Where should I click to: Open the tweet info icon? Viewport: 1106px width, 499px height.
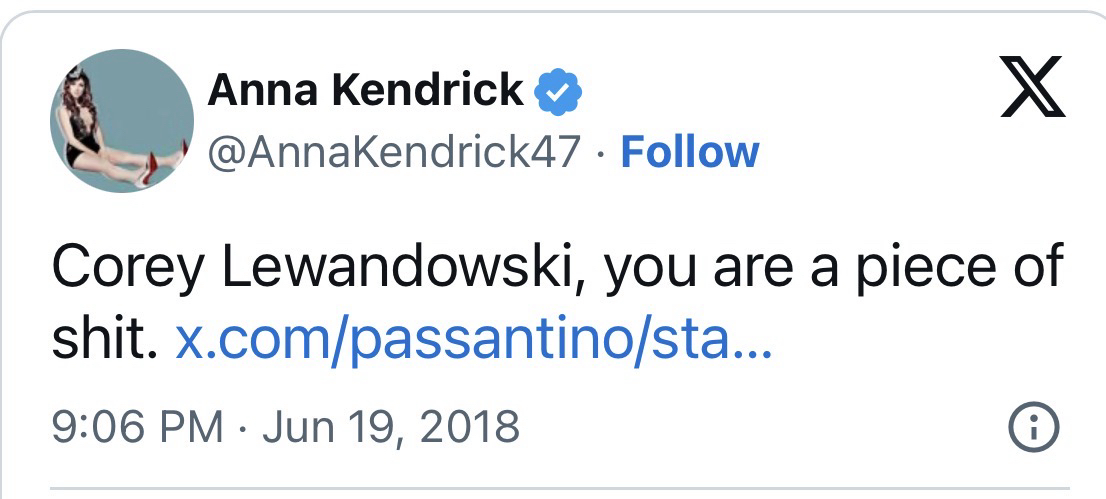pyautogui.click(x=1030, y=428)
